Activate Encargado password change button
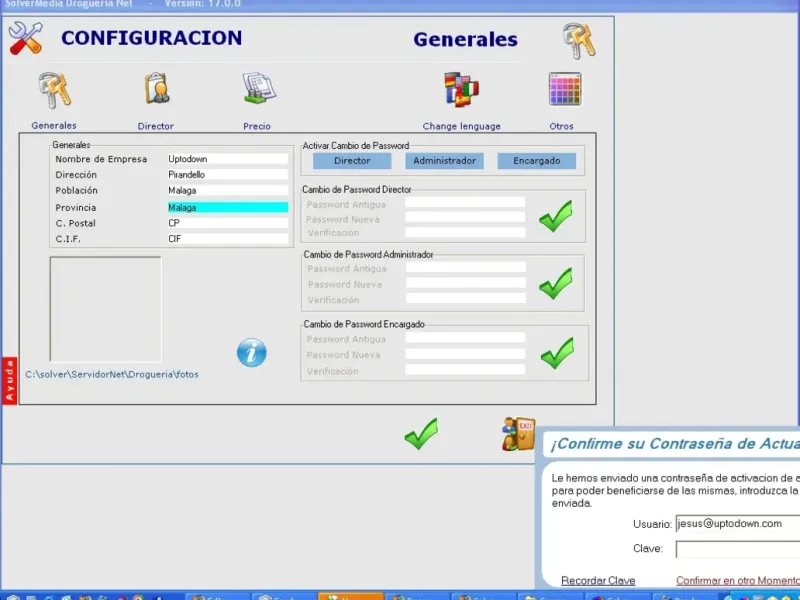This screenshot has width=800, height=600. click(537, 161)
